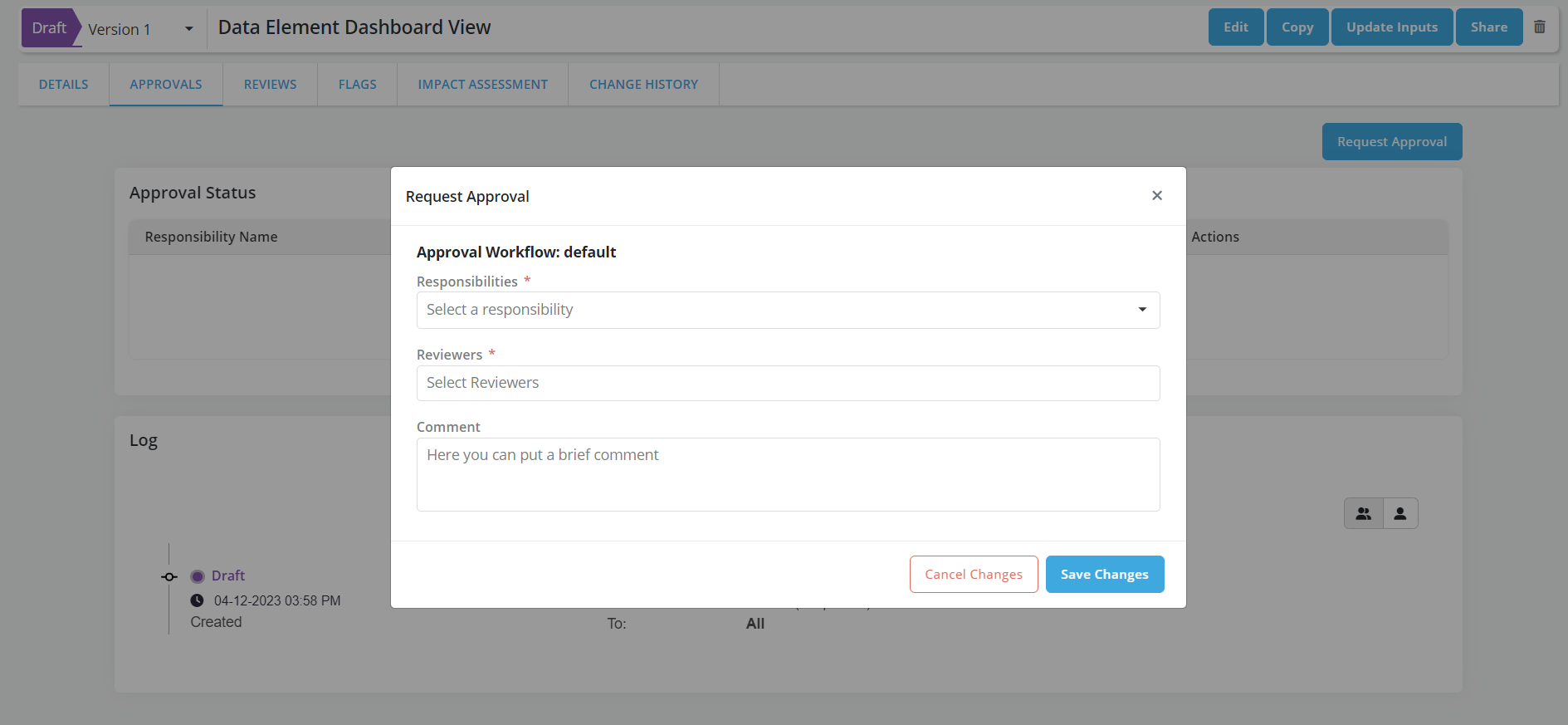Expand the Select a responsibility dropdown
1568x725 pixels.
click(x=787, y=310)
